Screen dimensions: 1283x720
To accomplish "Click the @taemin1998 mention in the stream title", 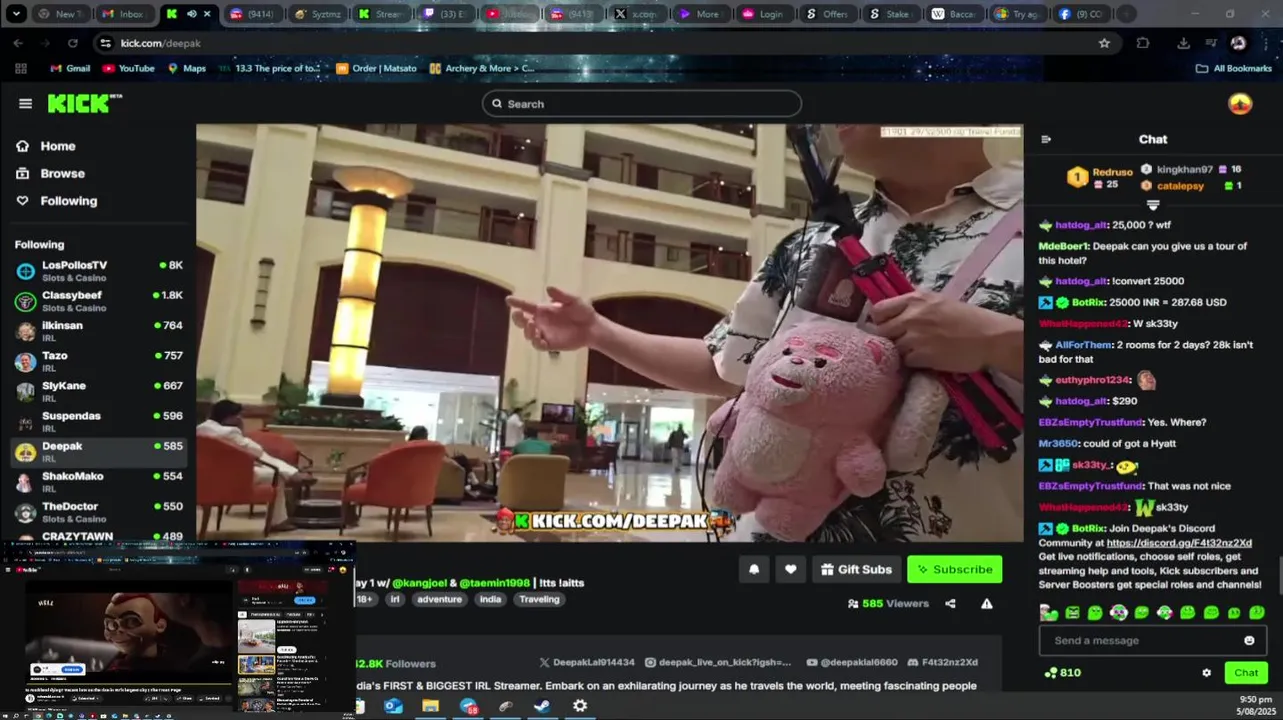I will [494, 583].
